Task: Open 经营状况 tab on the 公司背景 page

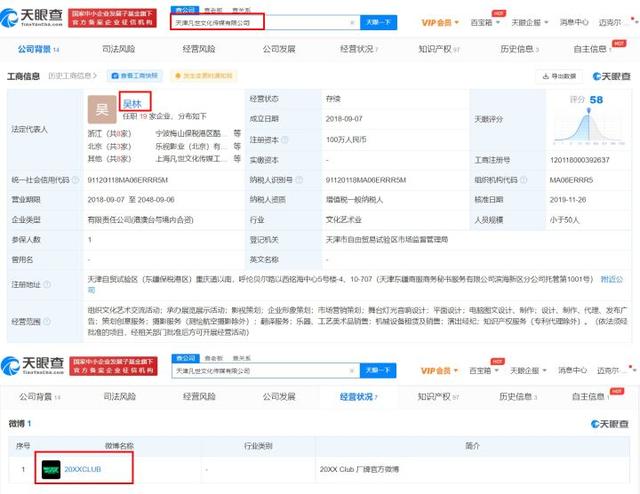Action: (359, 49)
